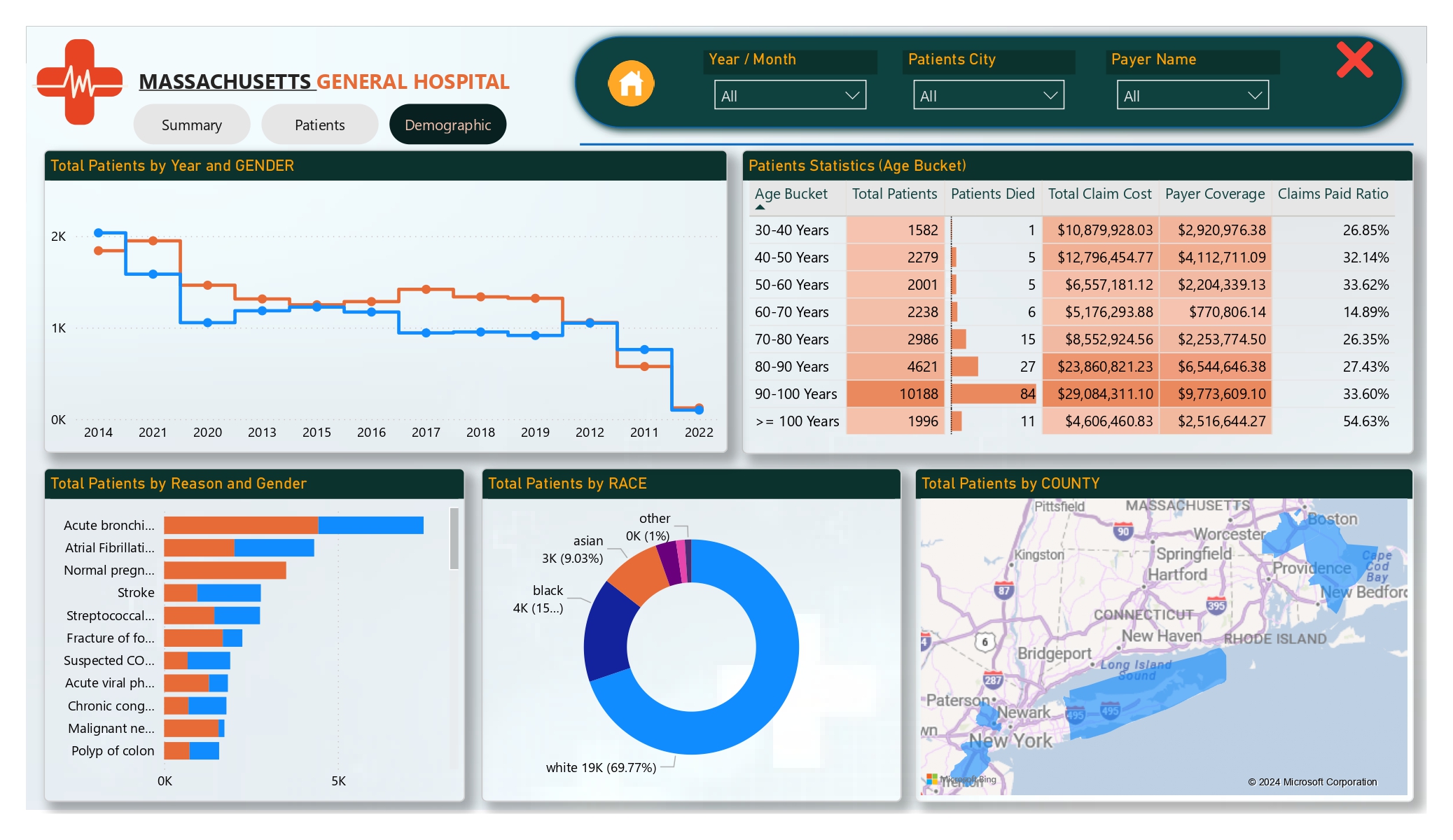Screen dimensions: 1453x840
Task: Select the >= 100 Years row label
Action: (797, 421)
